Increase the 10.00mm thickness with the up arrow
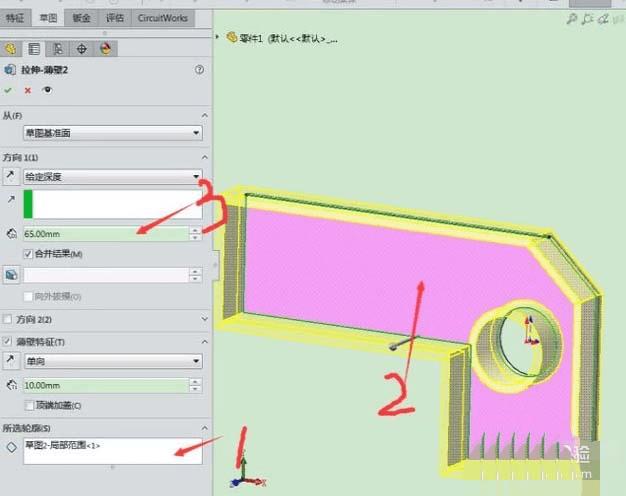626x496 pixels. click(195, 382)
